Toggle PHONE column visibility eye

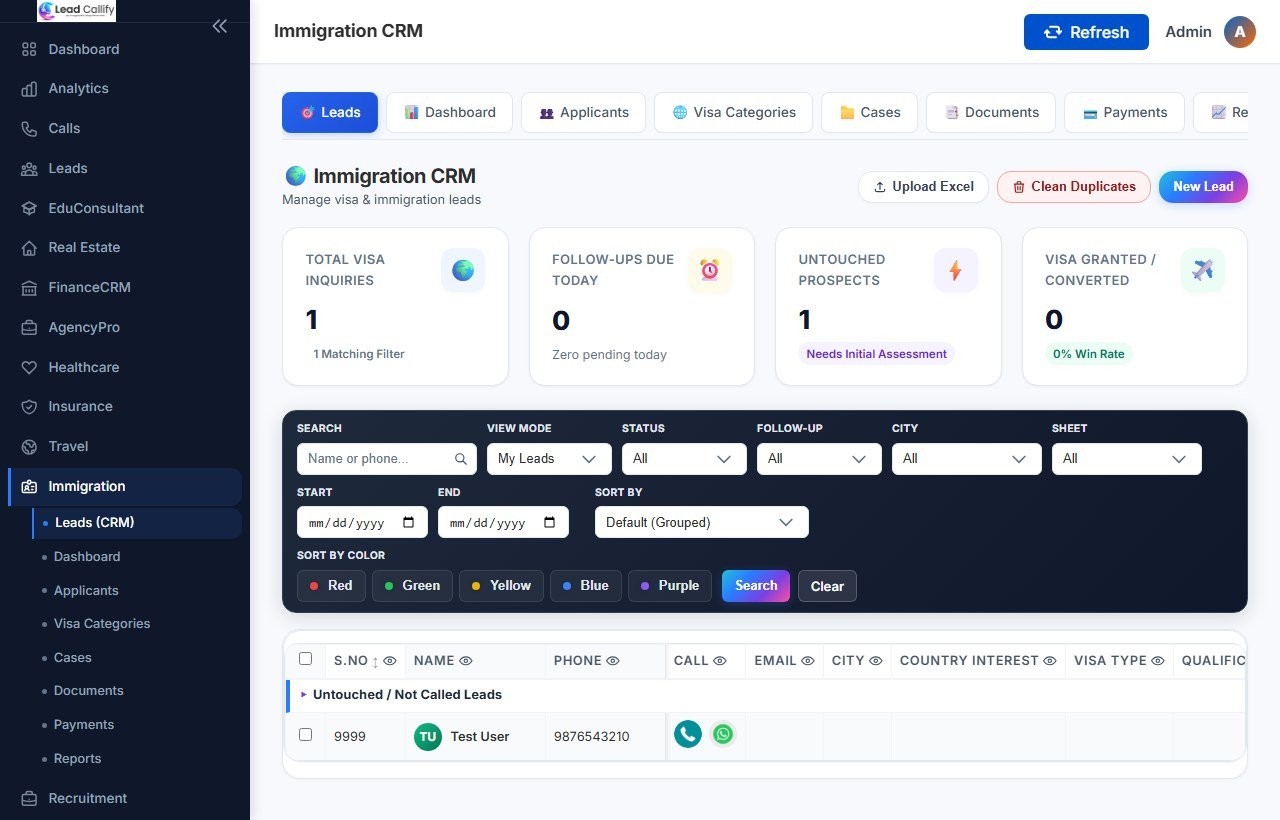613,661
